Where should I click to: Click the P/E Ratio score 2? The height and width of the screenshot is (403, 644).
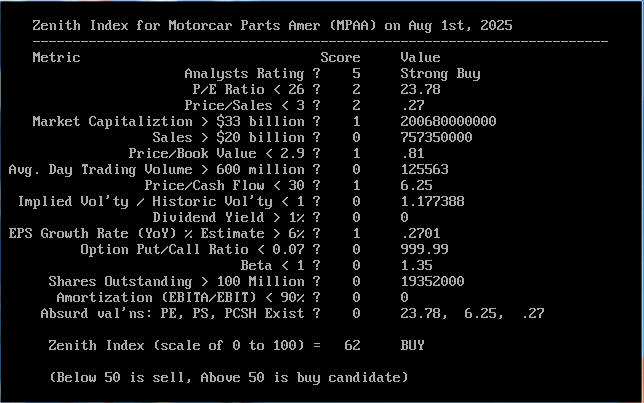coord(356,89)
